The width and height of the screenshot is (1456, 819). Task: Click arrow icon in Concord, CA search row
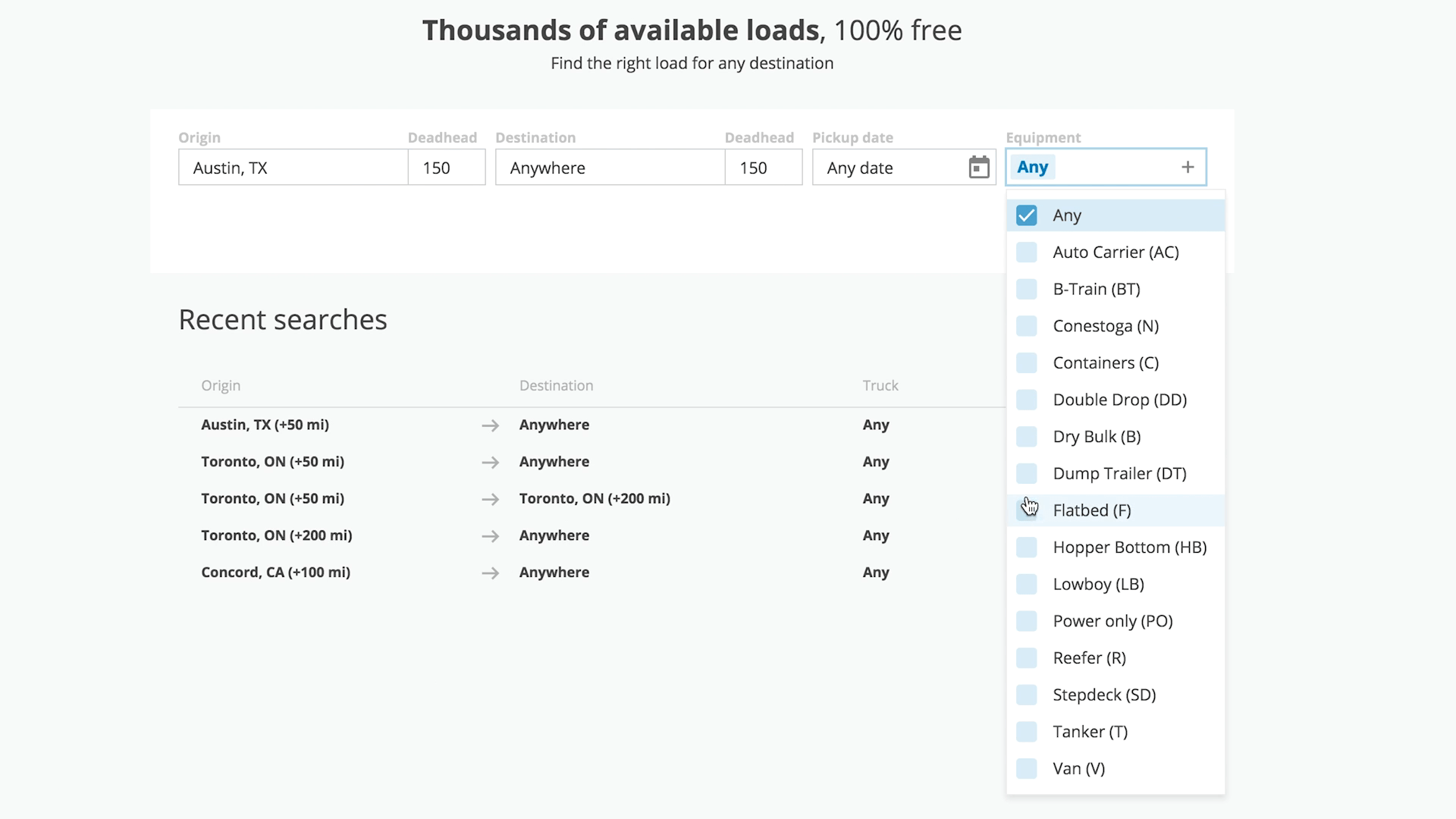490,573
